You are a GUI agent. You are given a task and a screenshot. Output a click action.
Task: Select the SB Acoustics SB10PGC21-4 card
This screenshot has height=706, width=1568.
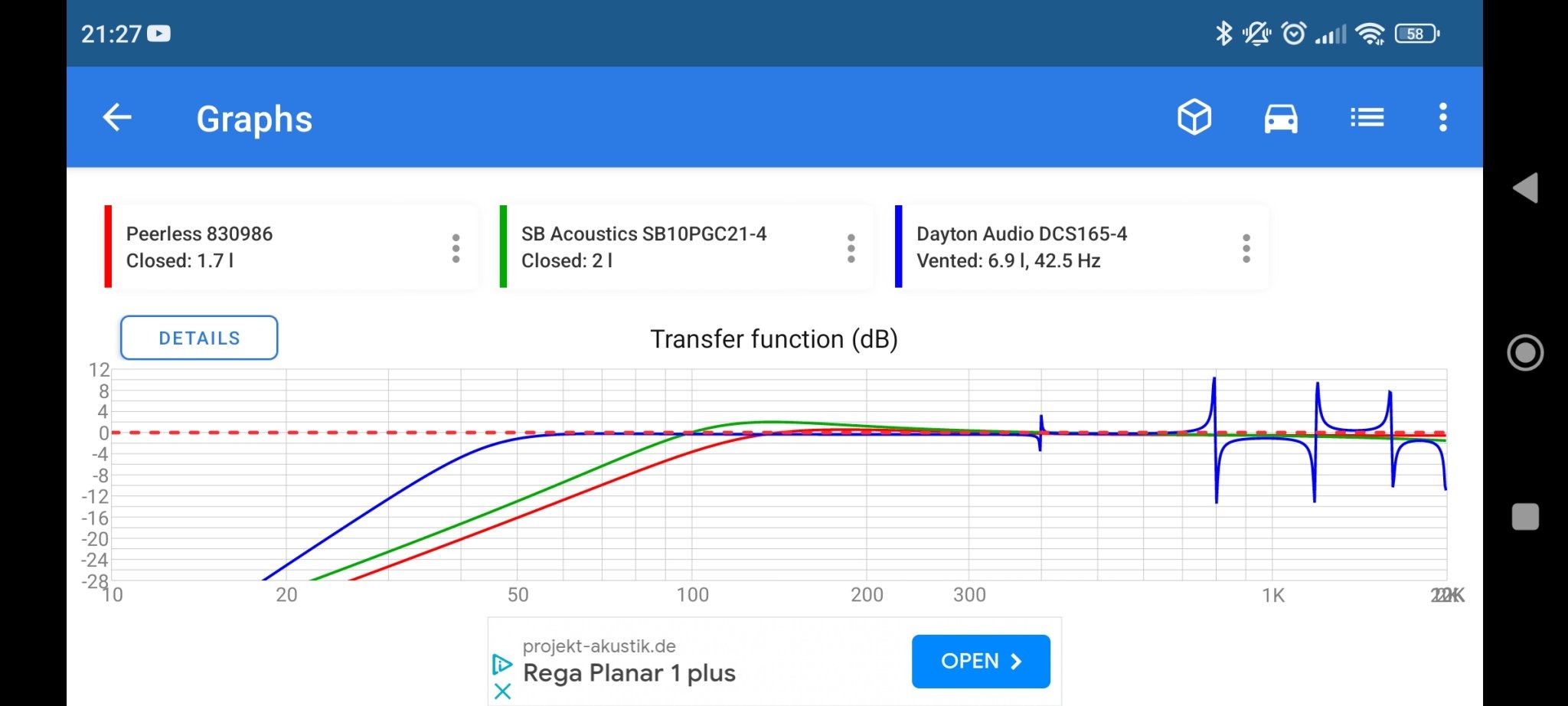point(686,247)
